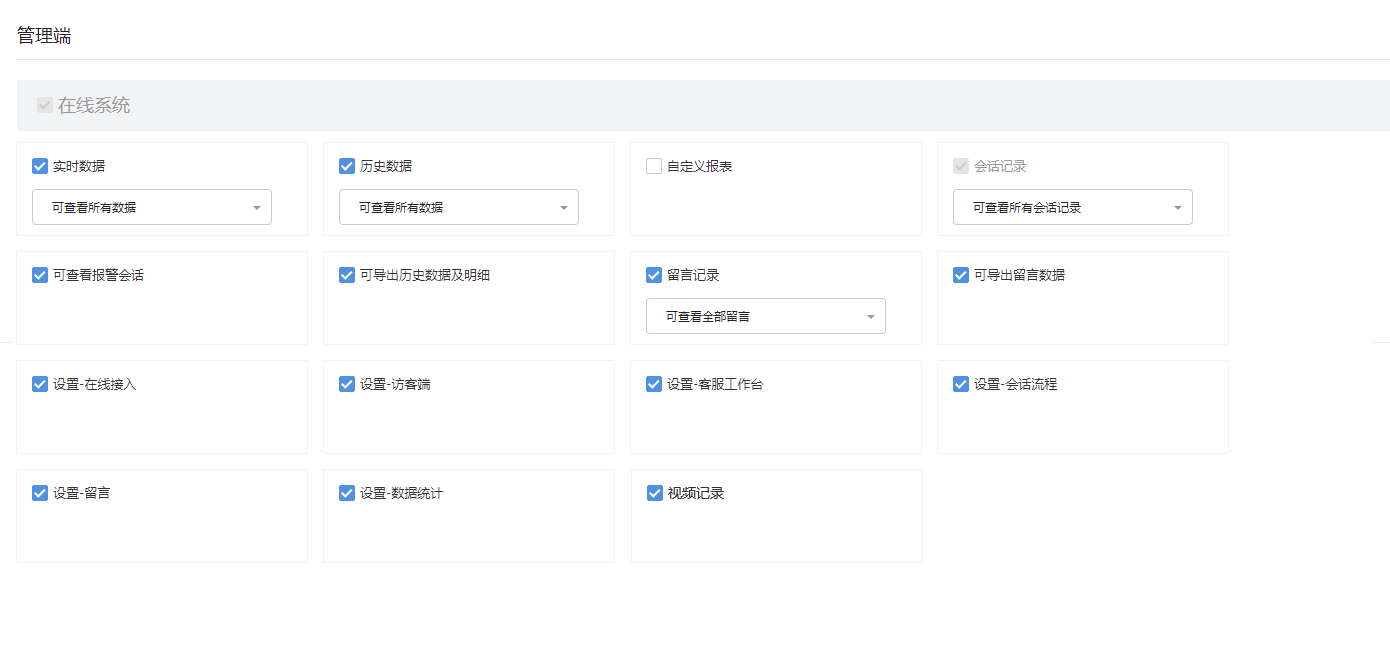Uncheck the 设置-留言 checkbox

coord(40,493)
